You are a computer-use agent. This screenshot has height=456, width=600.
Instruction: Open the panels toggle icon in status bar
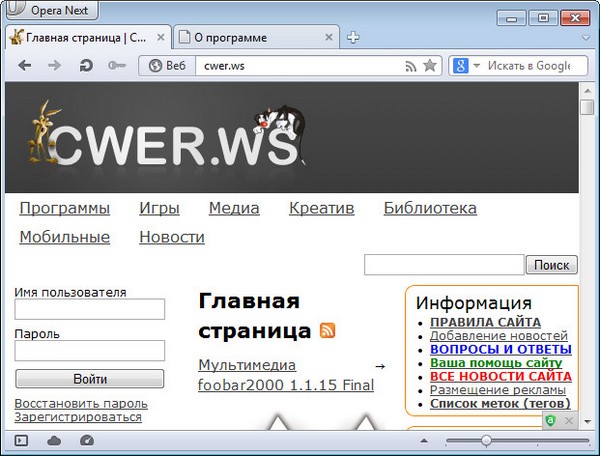pyautogui.click(x=21, y=440)
